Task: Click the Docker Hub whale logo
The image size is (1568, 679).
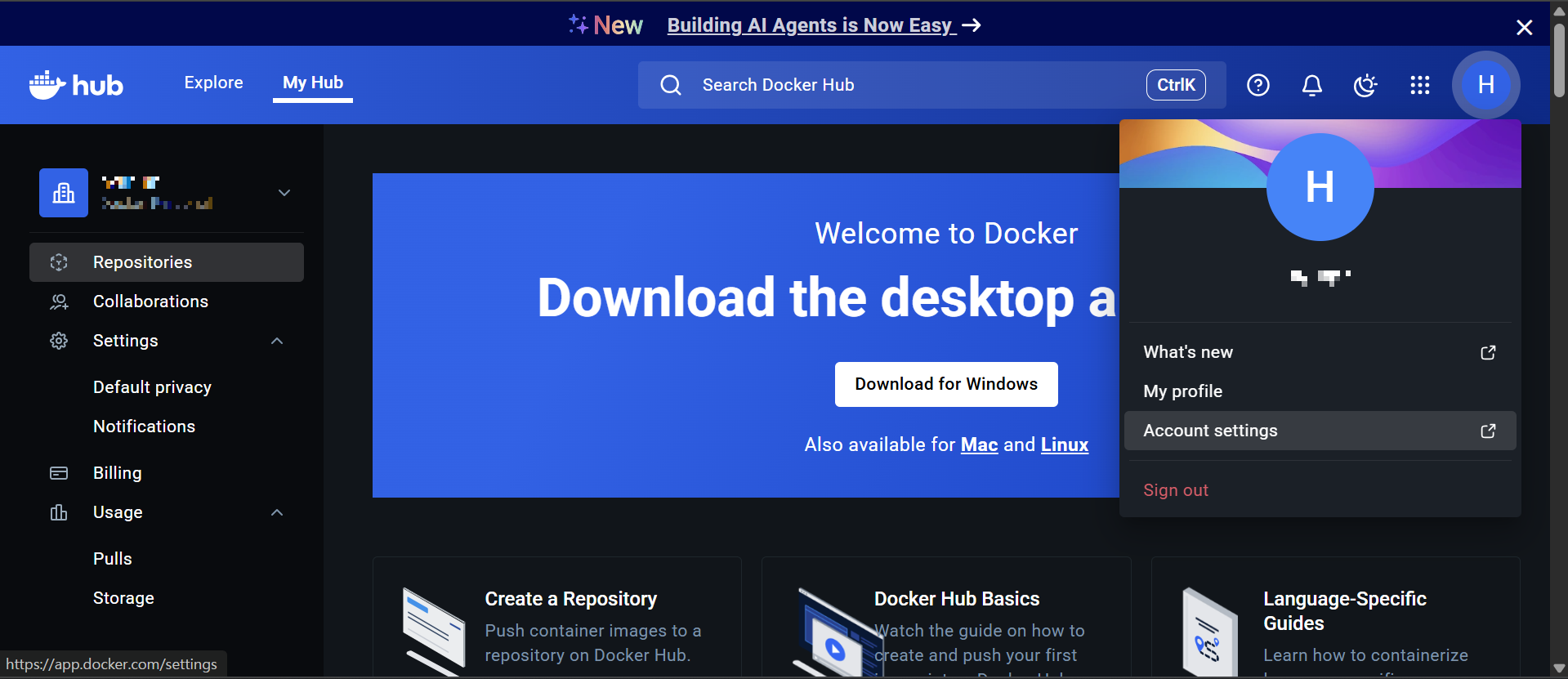Action: [76, 85]
